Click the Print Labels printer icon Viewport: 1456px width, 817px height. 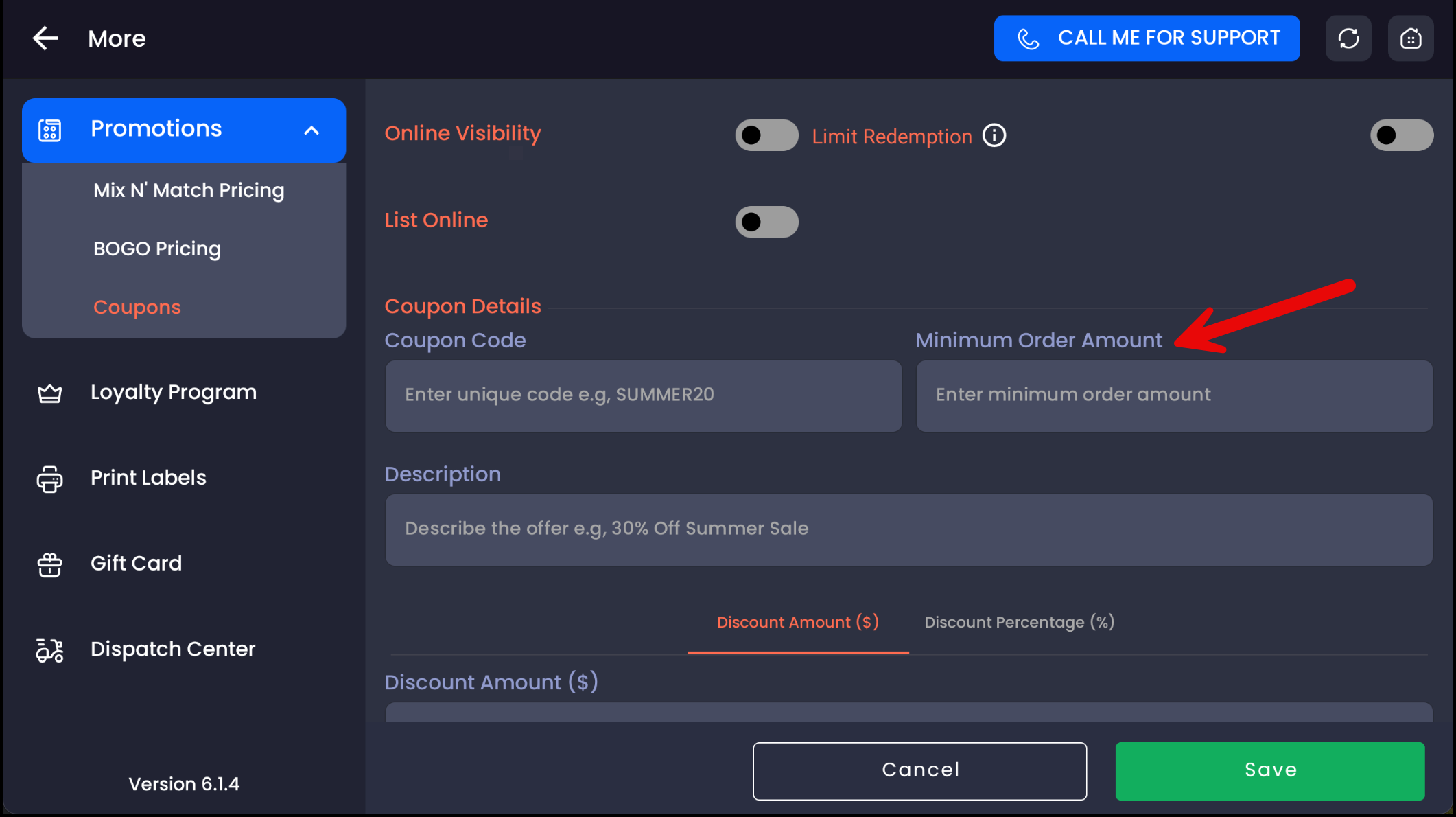coord(49,479)
